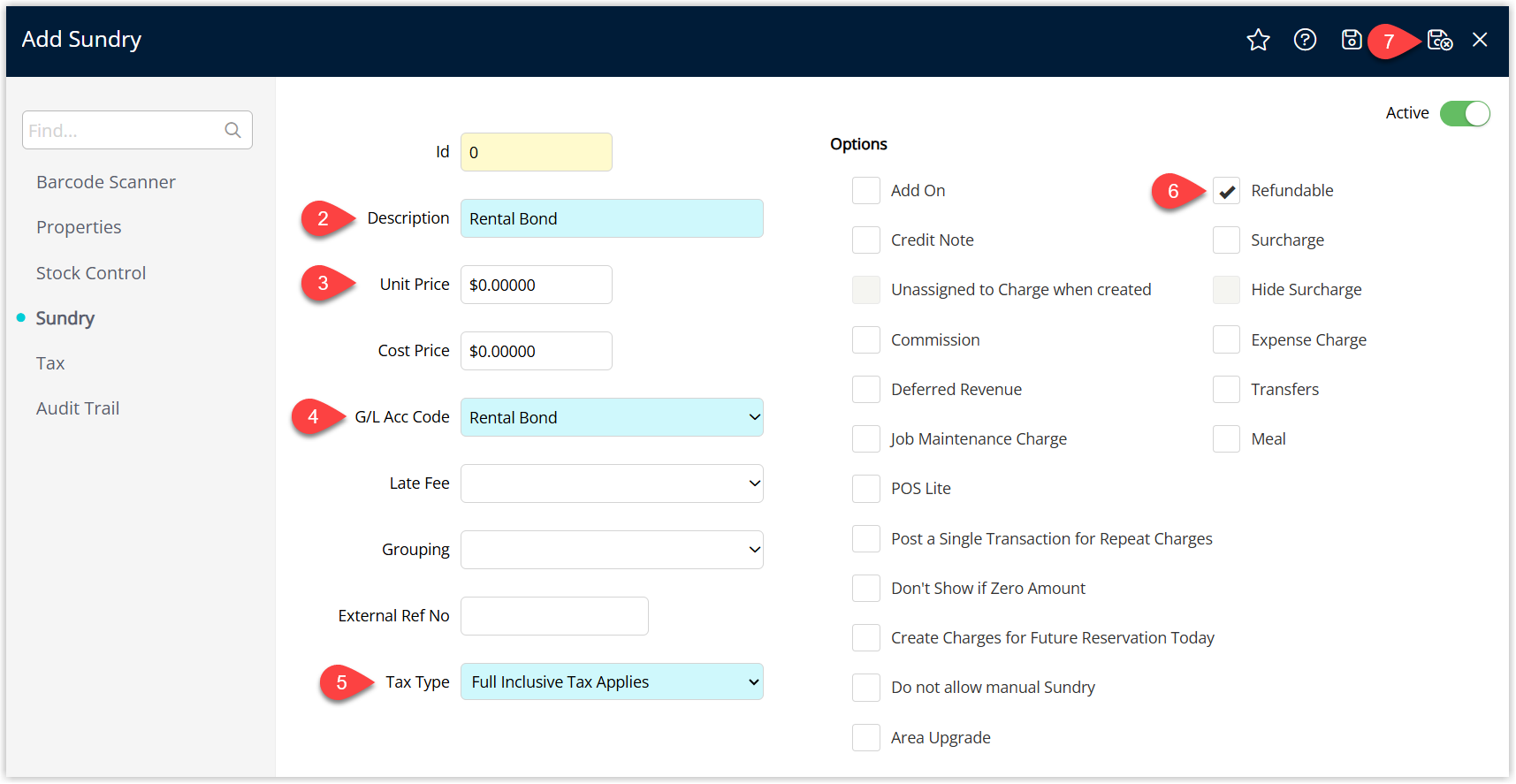Enable Create Charges for Future Reservation Today

point(866,638)
